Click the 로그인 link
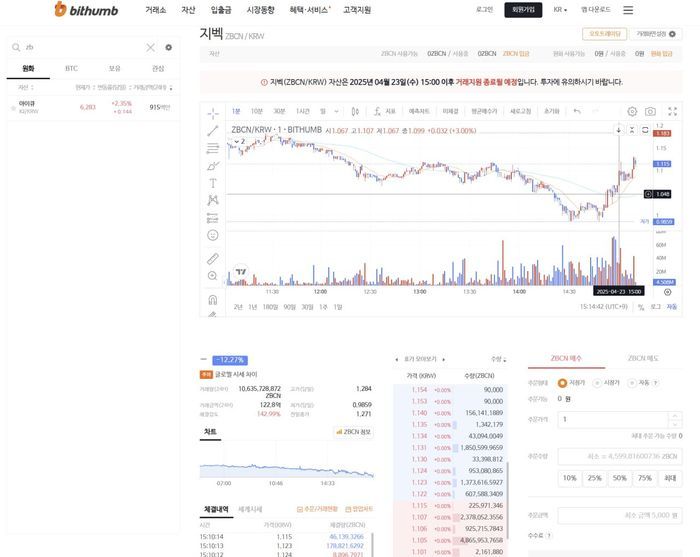This screenshot has width=700, height=557. tap(484, 9)
